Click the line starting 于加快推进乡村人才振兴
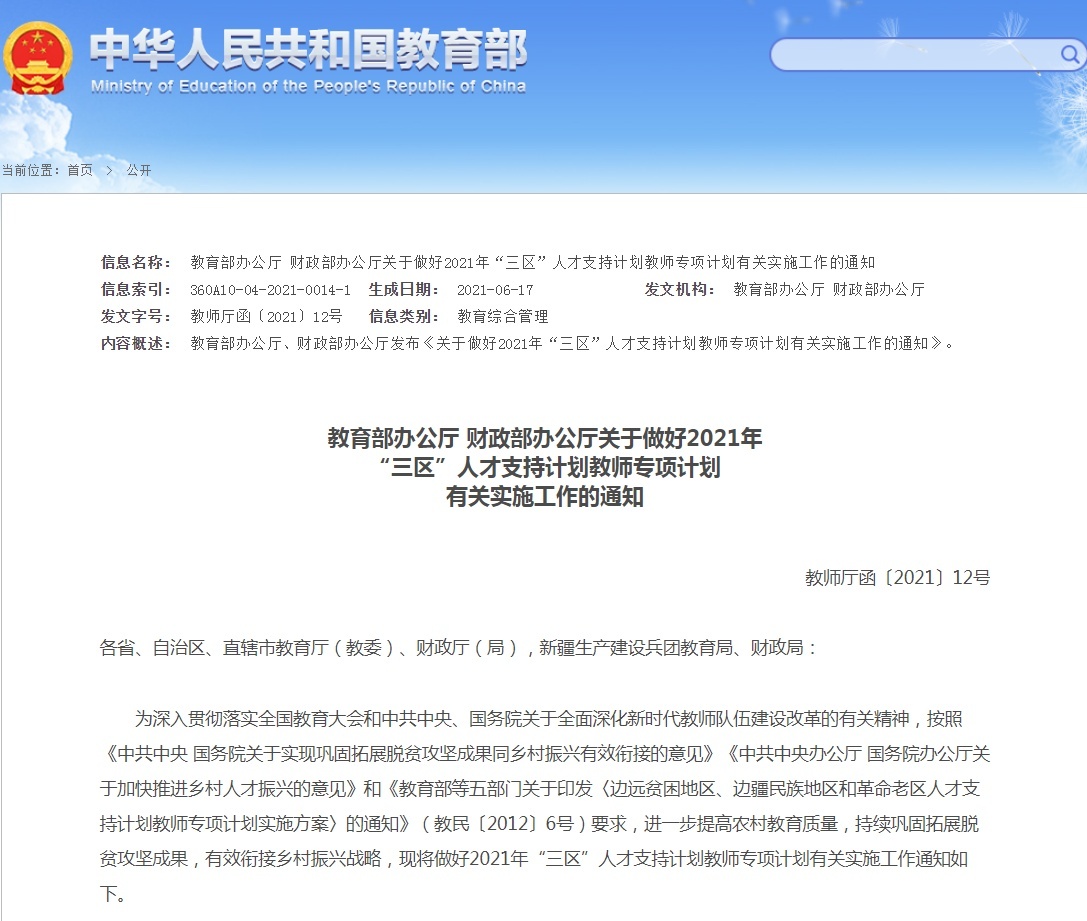This screenshot has height=921, width=1087. point(540,789)
